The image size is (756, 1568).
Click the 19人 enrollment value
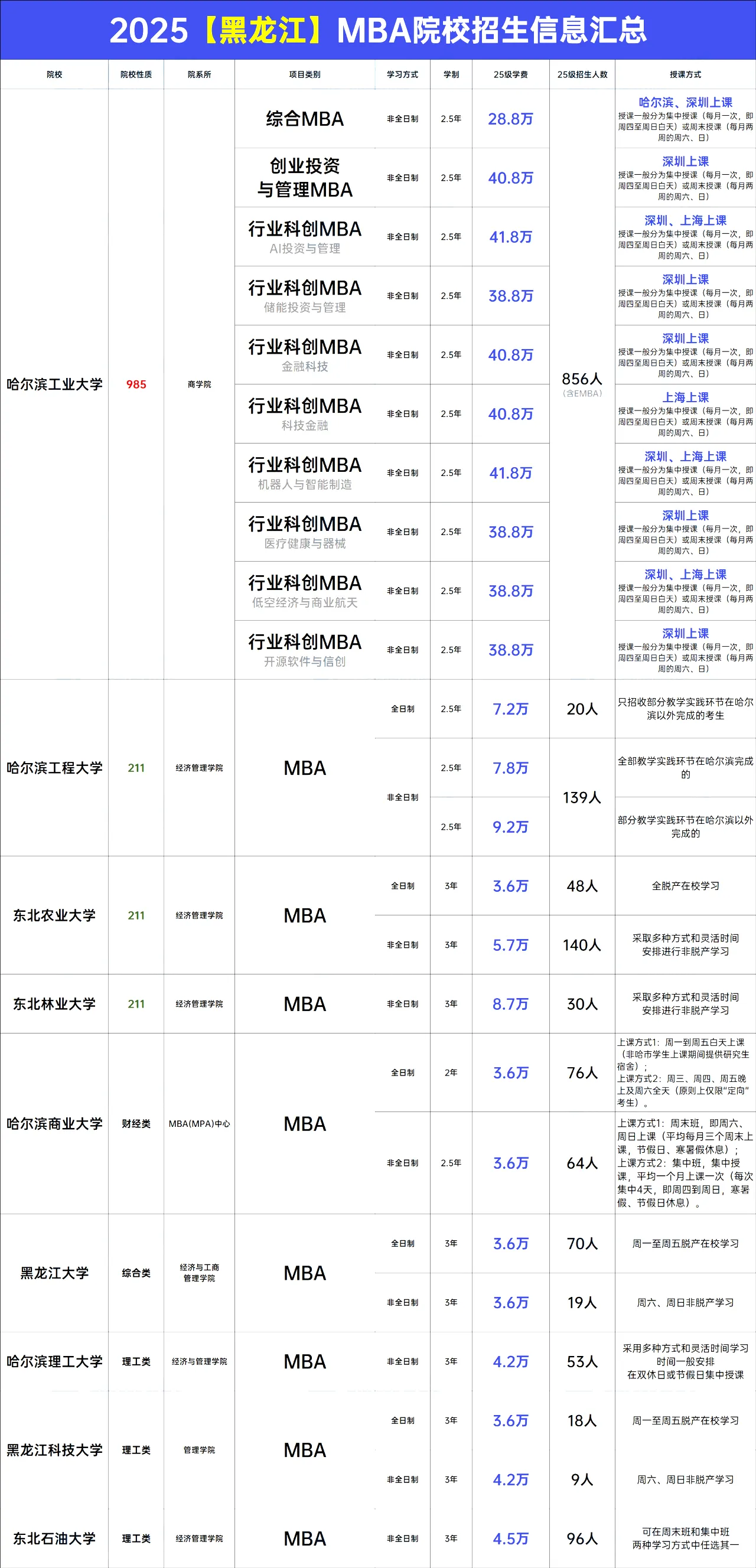point(582,1303)
